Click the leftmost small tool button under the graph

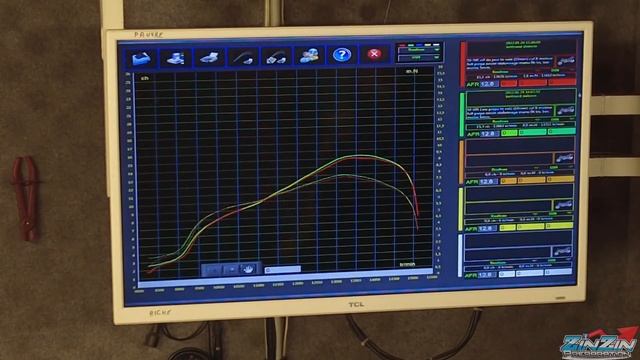coord(213,270)
